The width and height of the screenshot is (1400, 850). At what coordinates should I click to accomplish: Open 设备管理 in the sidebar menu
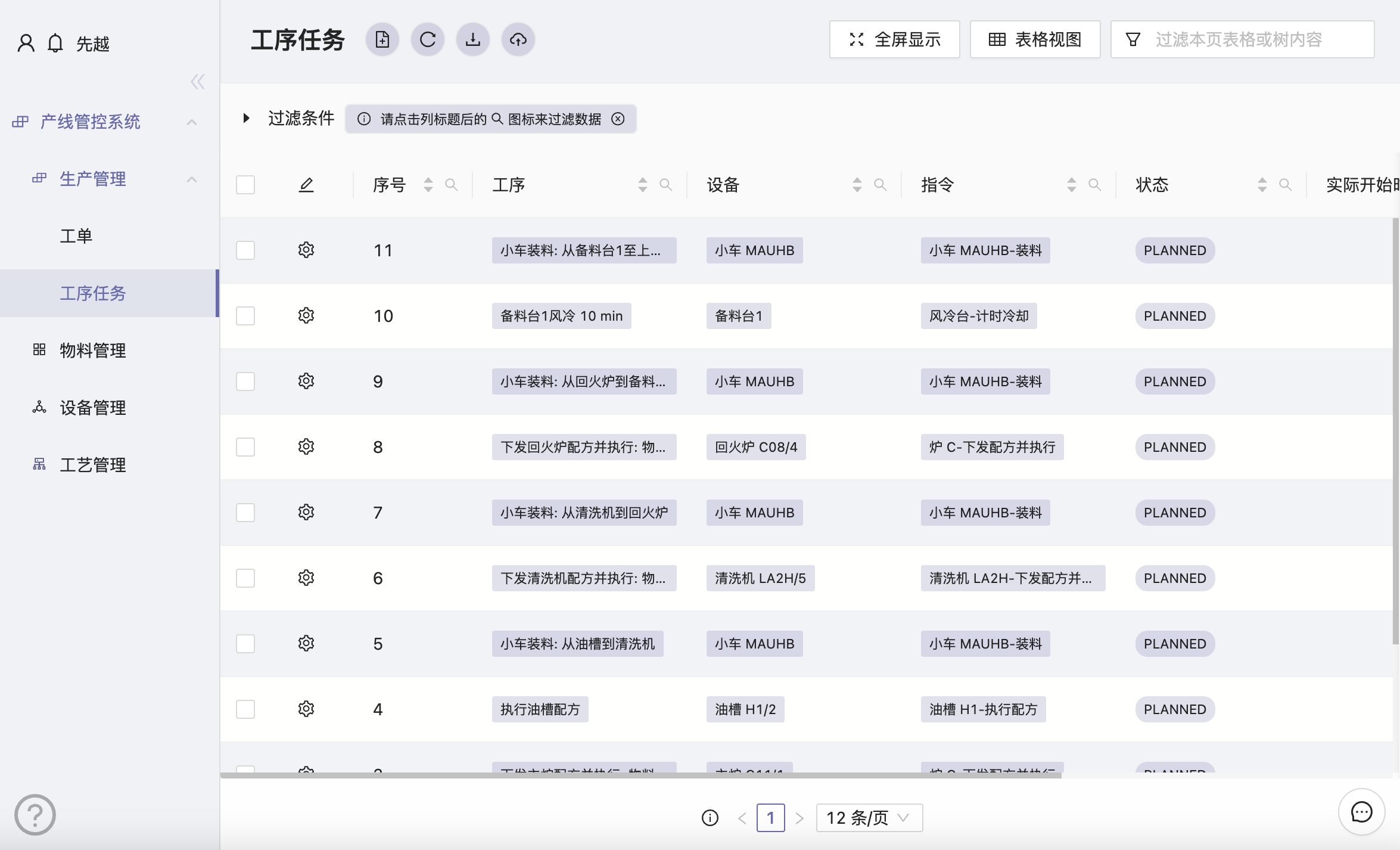click(x=93, y=408)
